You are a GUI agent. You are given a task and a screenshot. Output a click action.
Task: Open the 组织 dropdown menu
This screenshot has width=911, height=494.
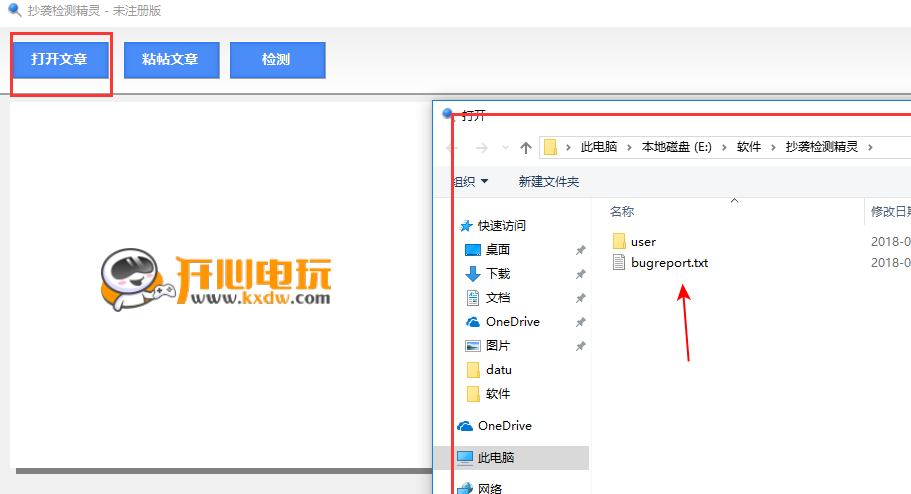(x=471, y=181)
